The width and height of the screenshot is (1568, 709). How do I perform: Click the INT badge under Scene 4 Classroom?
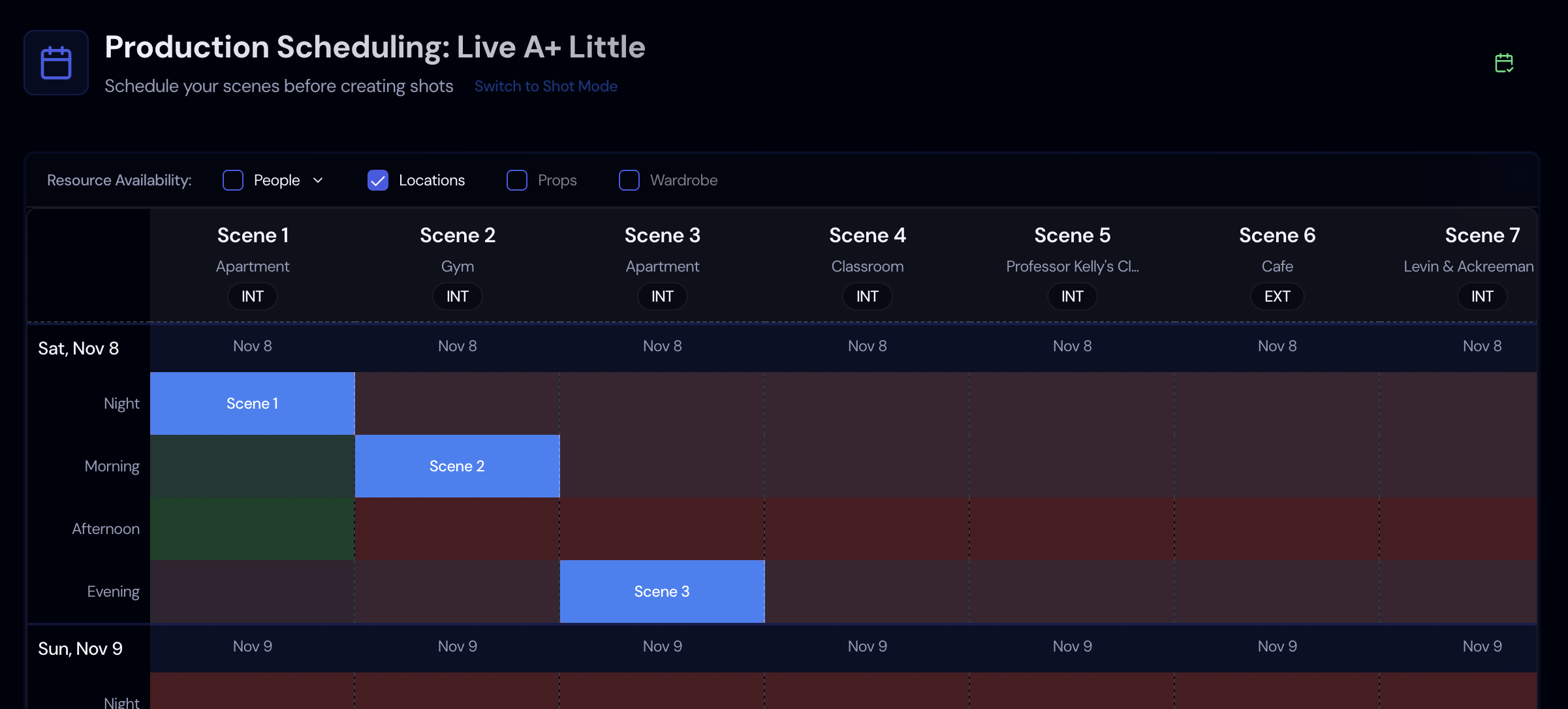point(867,296)
